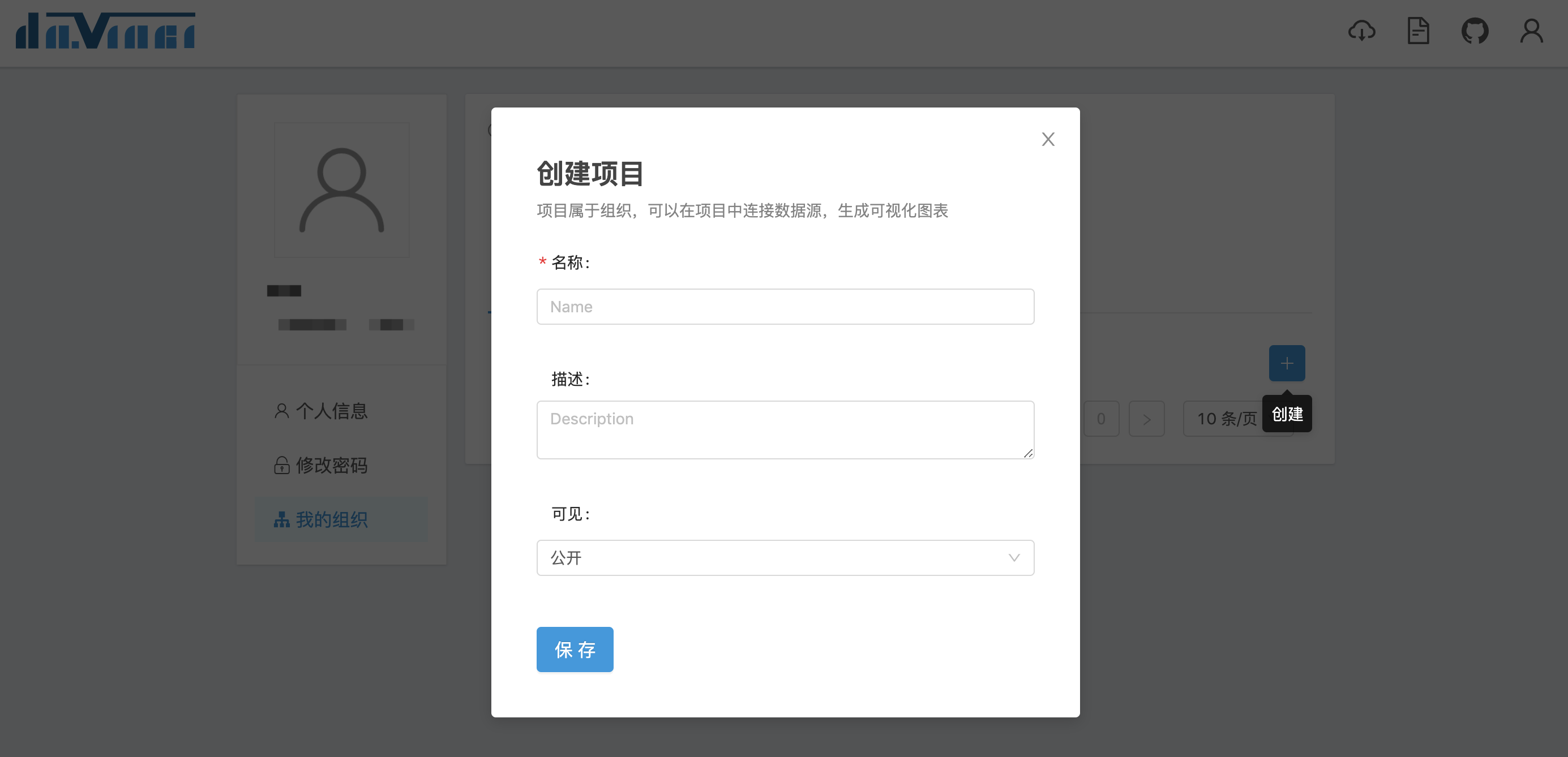
Task: Open the documentation file icon
Action: click(1417, 31)
